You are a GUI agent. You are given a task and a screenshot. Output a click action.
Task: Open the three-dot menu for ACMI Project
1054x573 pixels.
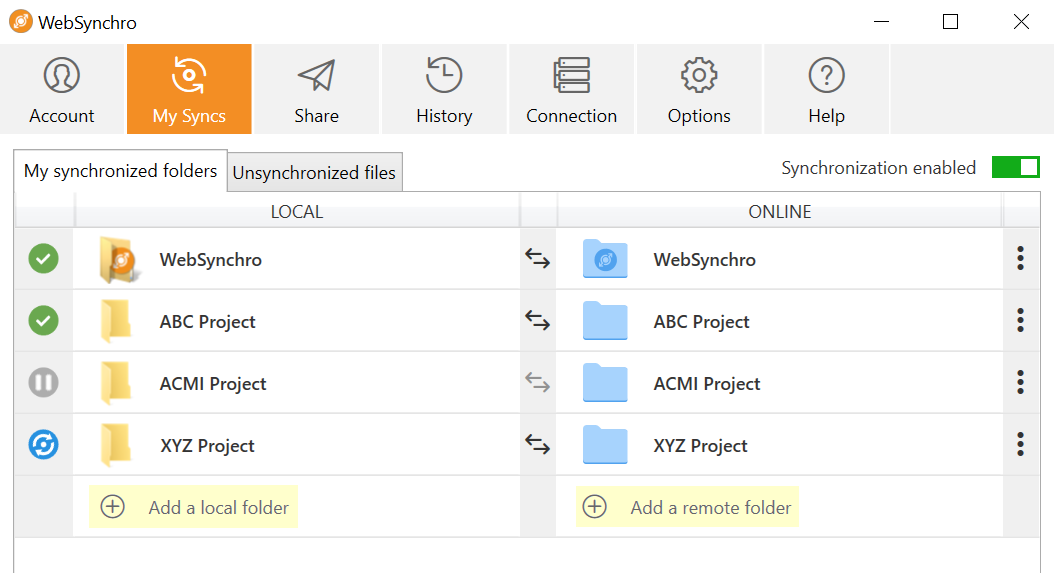click(1020, 382)
